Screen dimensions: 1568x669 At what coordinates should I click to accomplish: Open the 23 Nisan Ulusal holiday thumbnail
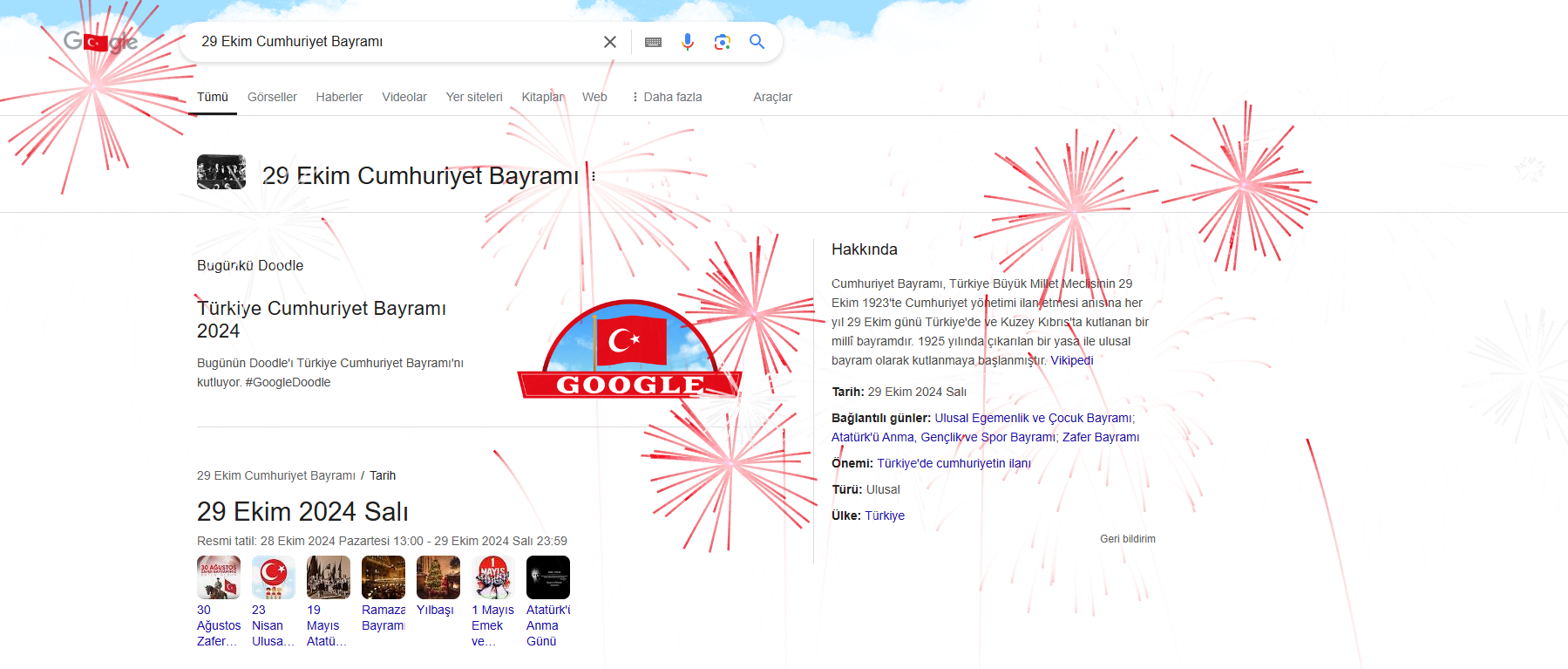tap(274, 577)
